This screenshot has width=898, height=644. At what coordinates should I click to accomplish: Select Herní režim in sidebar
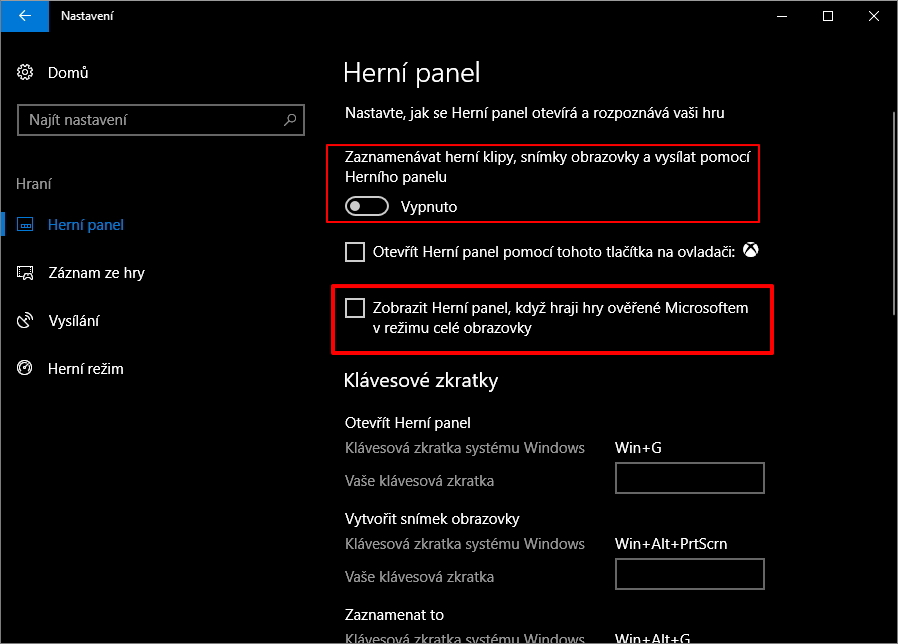[x=85, y=369]
